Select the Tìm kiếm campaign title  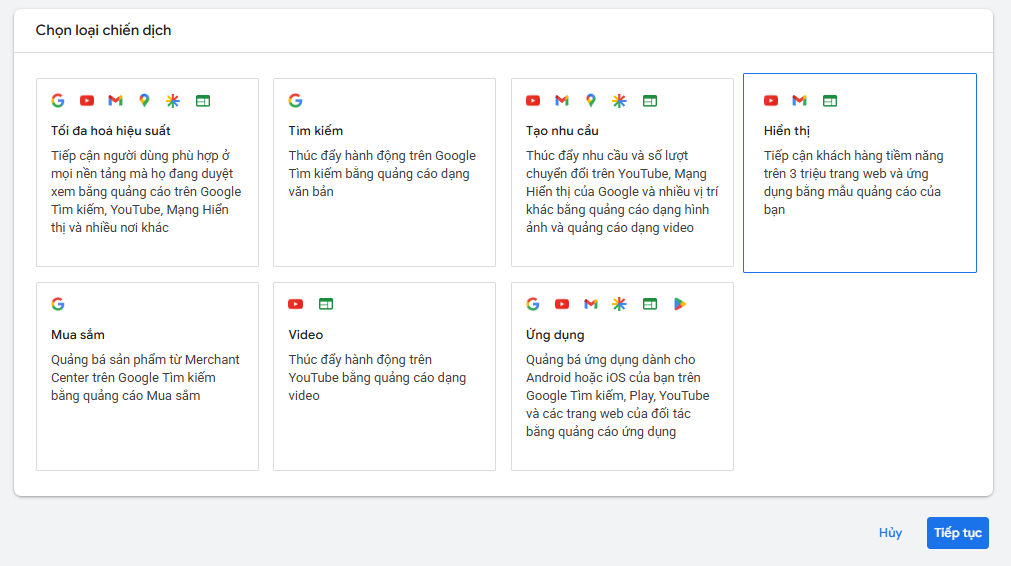click(315, 131)
